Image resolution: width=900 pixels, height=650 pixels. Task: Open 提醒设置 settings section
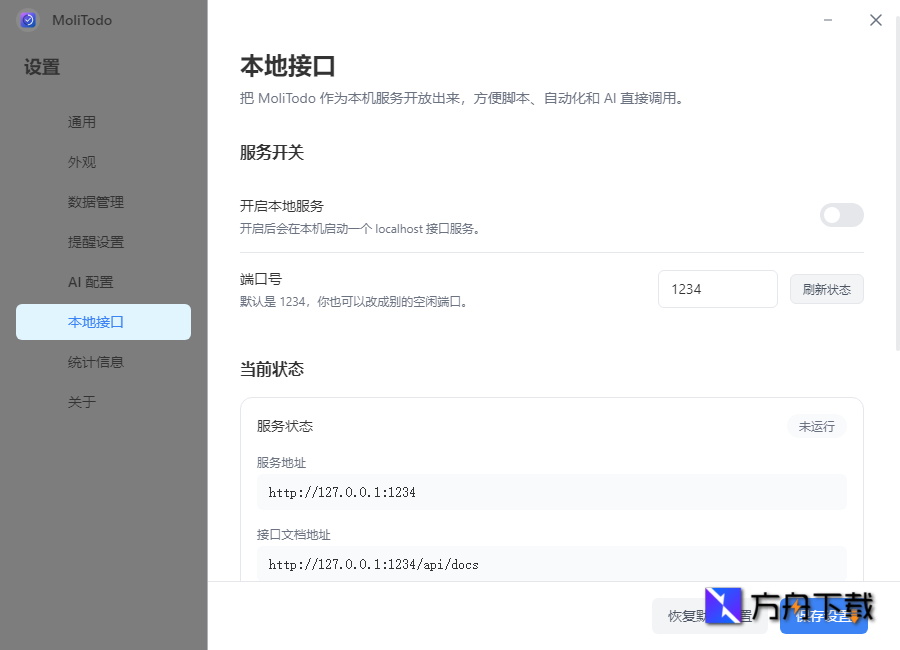[x=95, y=242]
